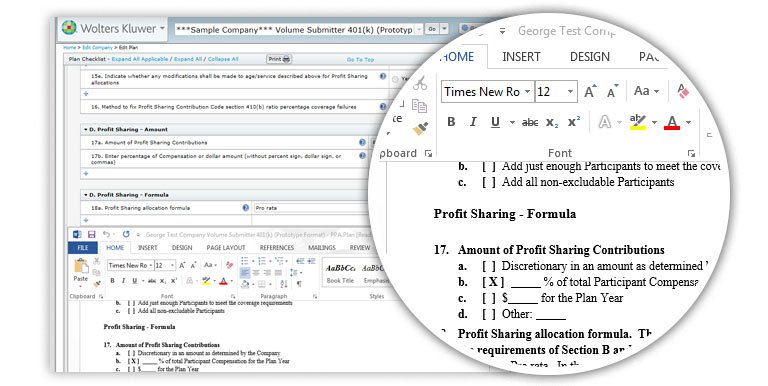Open the DESIGN tab in magnified ribbon
The image size is (768, 386).
pyautogui.click(x=590, y=57)
